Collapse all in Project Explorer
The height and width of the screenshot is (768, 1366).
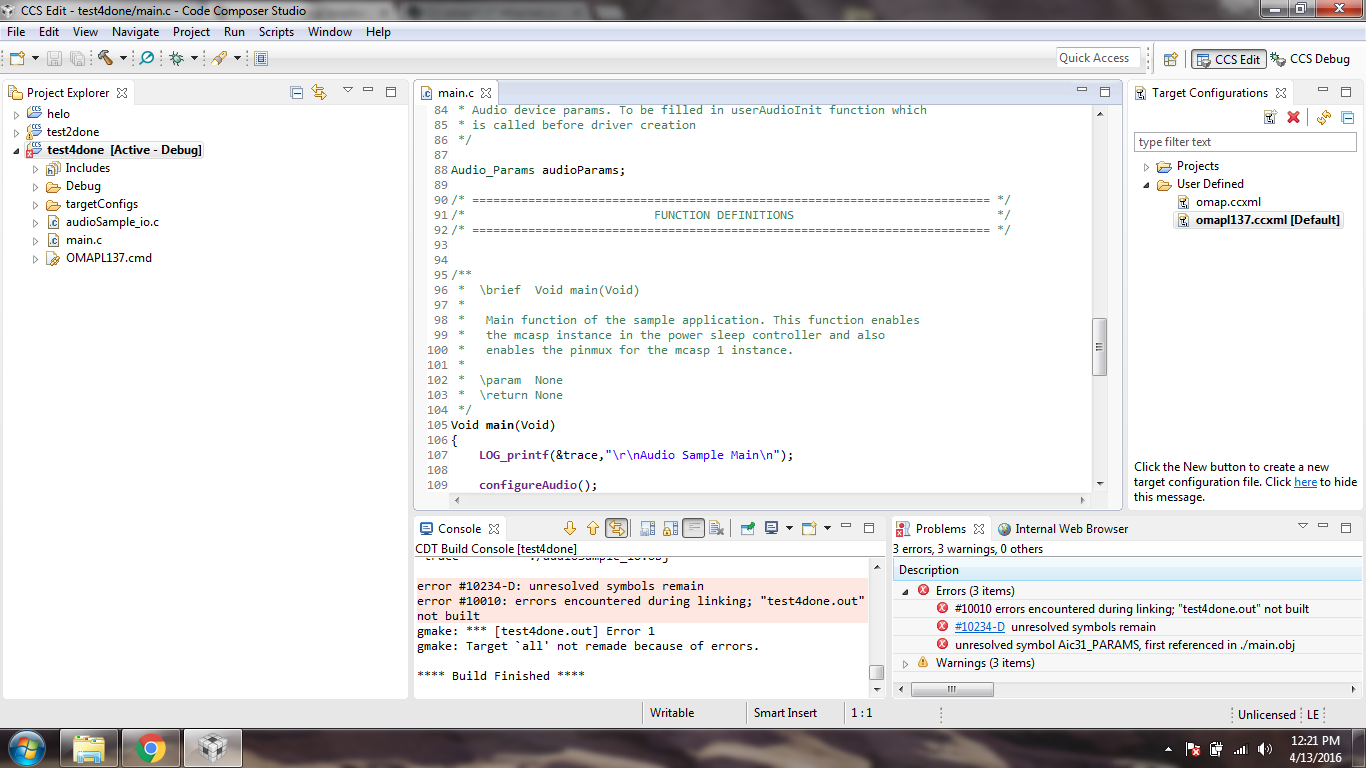tap(296, 92)
